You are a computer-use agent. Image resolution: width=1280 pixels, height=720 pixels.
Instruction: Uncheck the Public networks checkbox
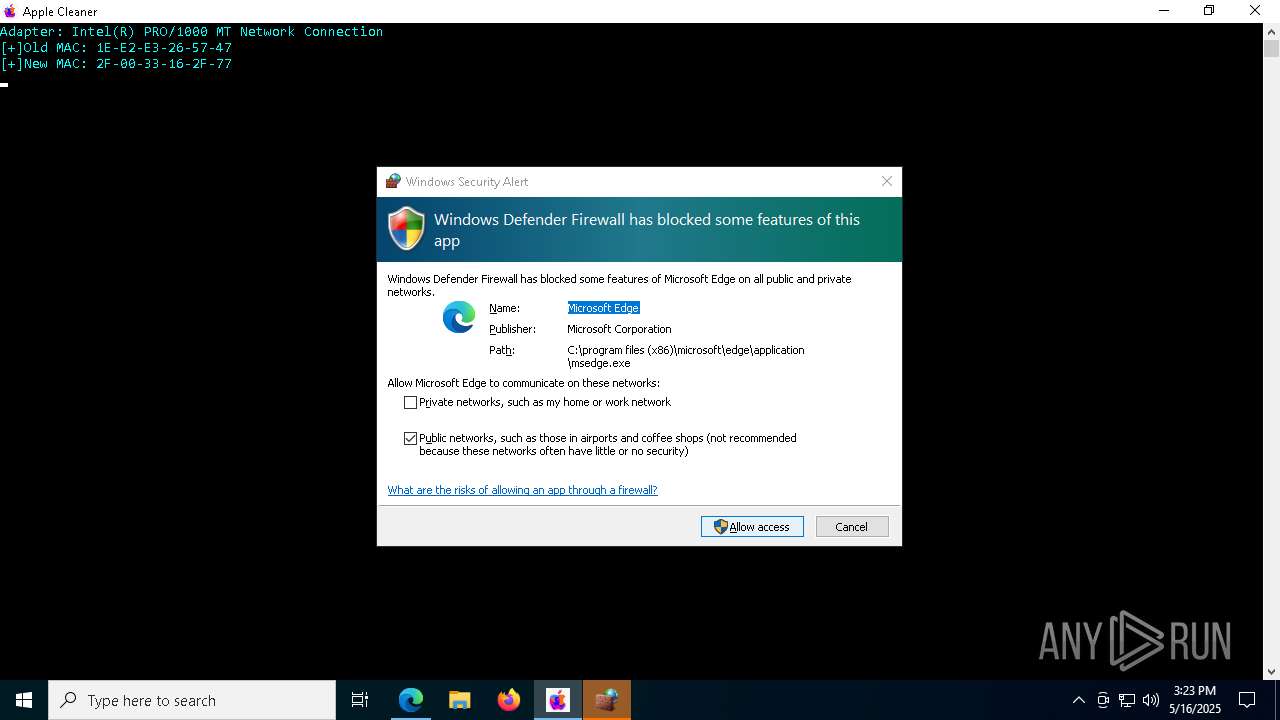pos(410,438)
